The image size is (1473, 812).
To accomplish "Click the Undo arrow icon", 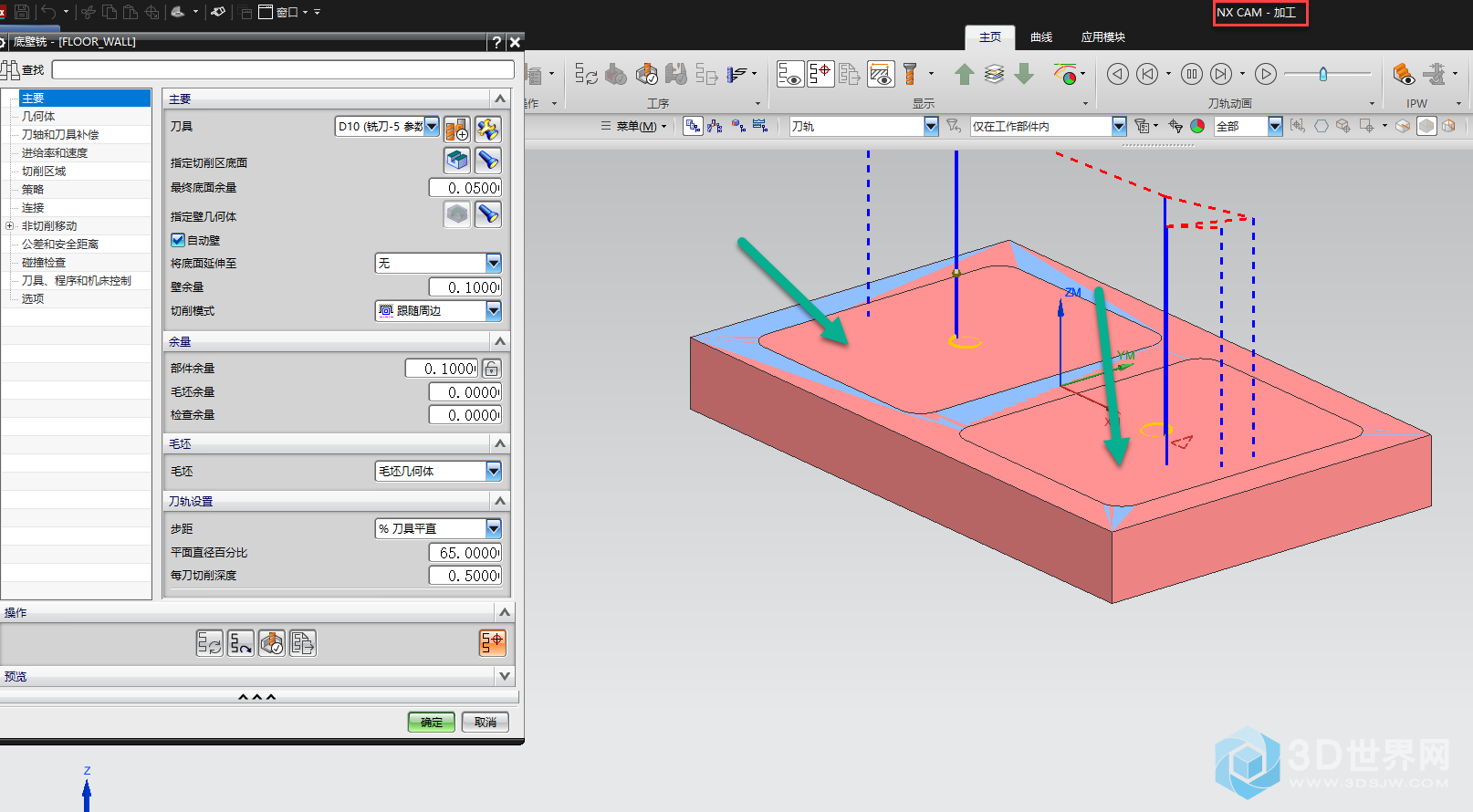I will pos(48,12).
